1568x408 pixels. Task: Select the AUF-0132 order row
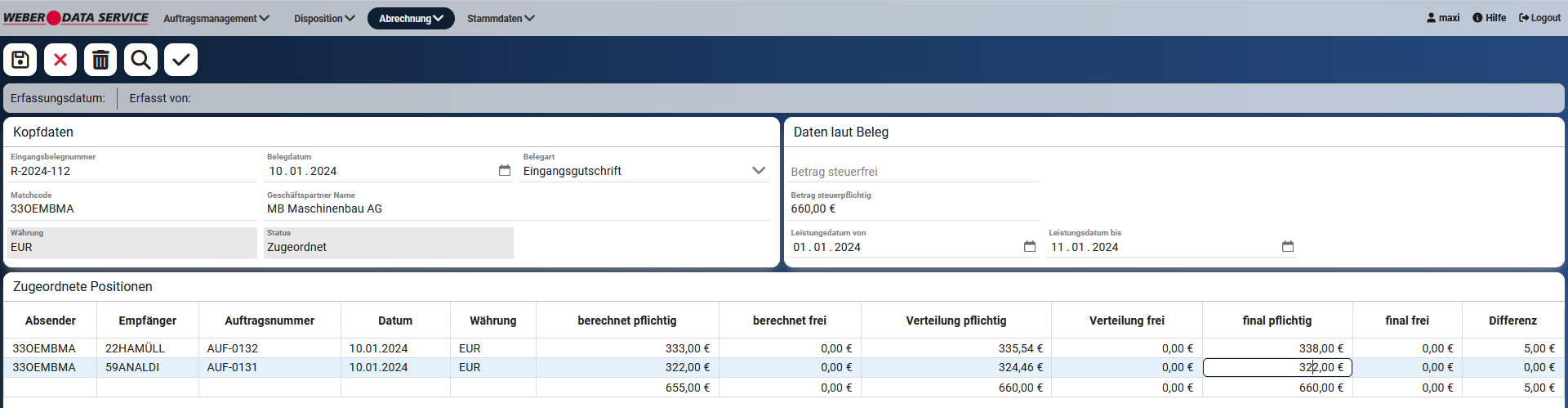click(233, 348)
